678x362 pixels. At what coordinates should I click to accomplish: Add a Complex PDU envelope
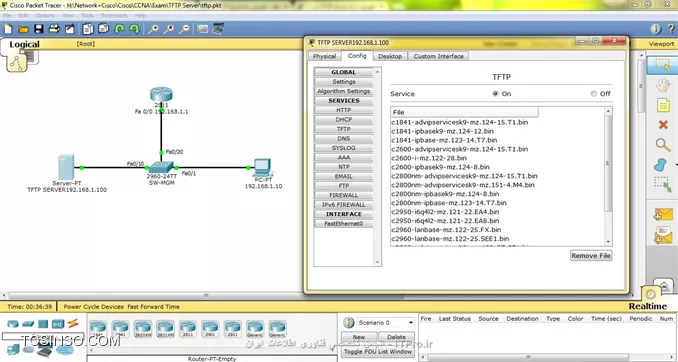[x=663, y=235]
